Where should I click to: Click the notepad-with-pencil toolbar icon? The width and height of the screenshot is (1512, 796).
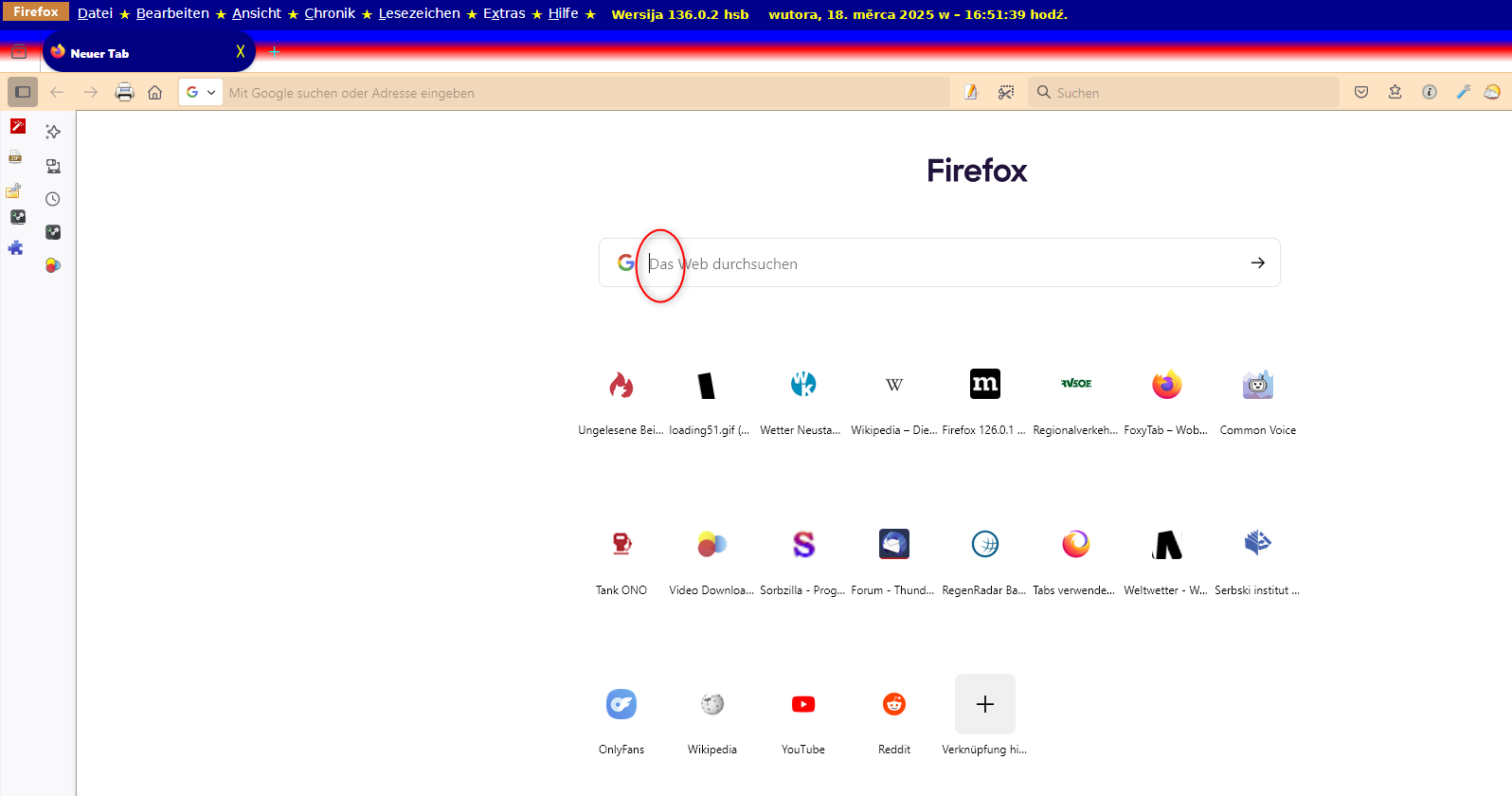tap(971, 92)
